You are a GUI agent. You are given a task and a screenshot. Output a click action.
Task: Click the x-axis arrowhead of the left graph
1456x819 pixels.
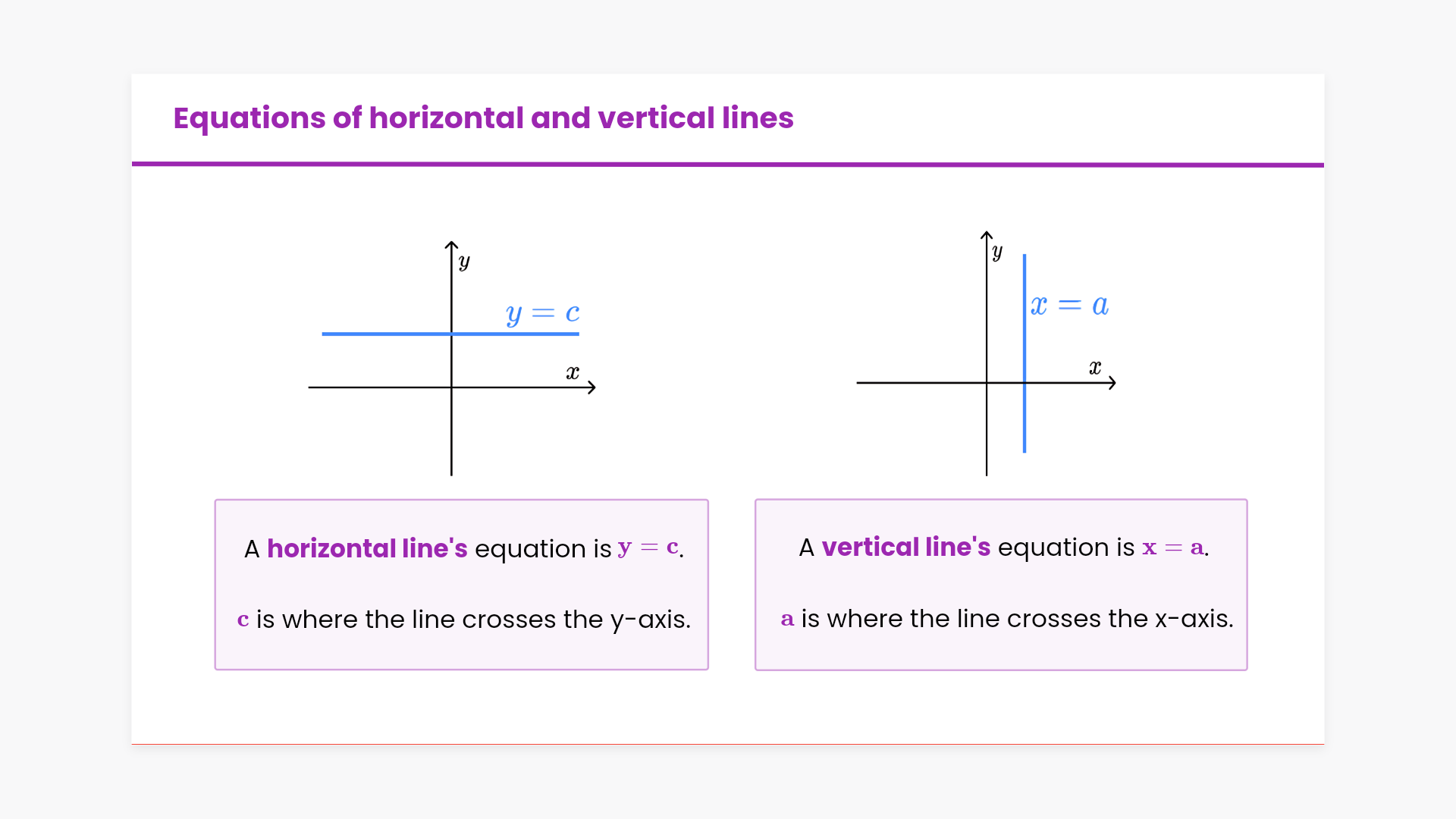click(592, 388)
